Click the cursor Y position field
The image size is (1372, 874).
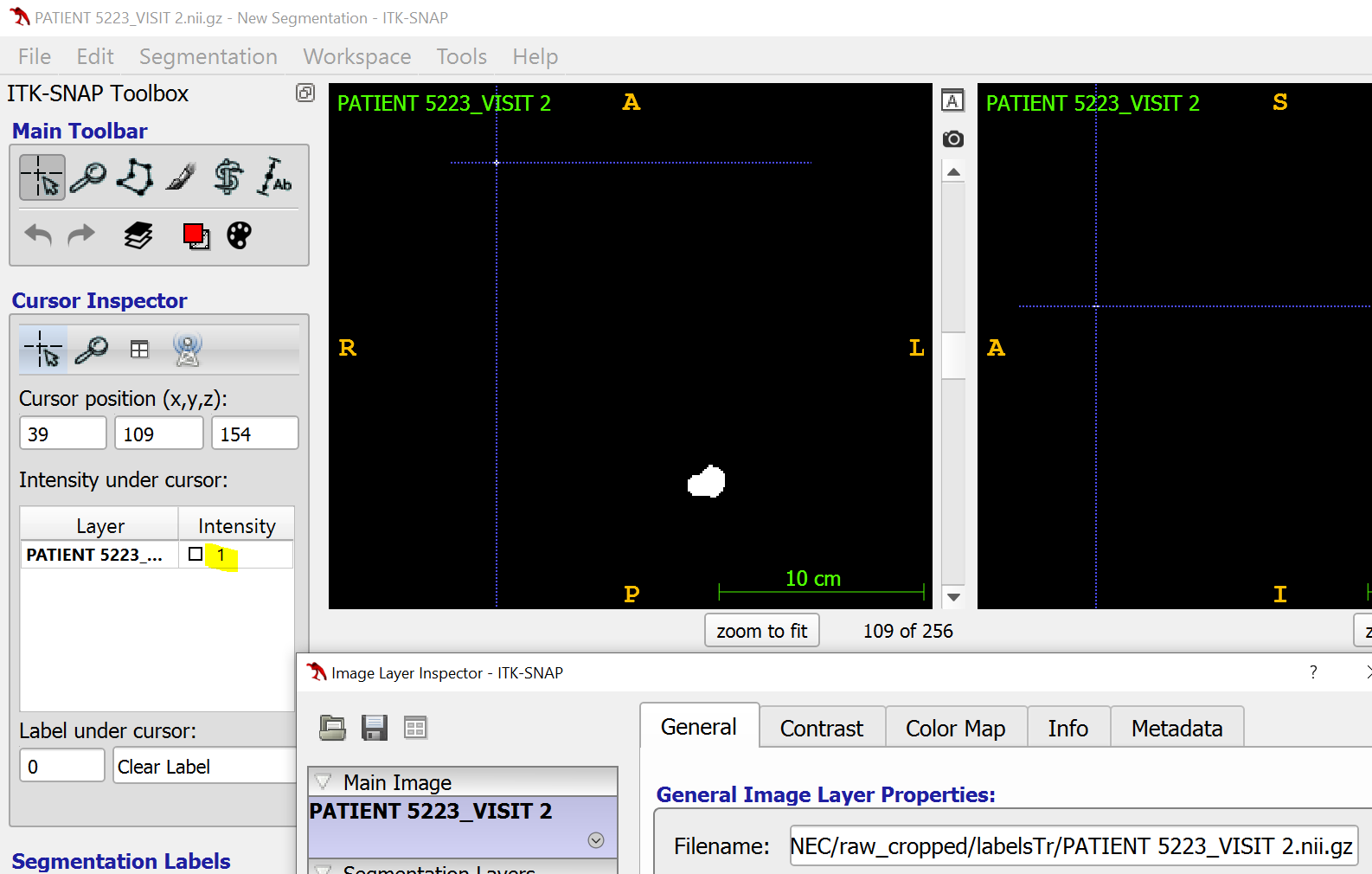(x=159, y=434)
